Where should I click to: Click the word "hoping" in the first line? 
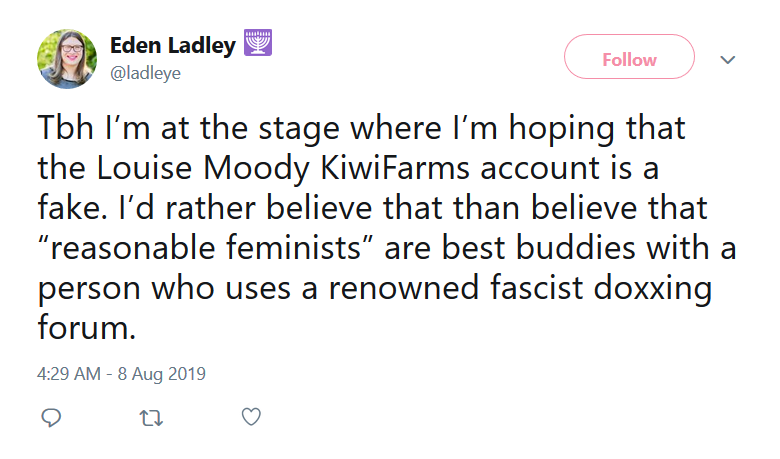562,128
